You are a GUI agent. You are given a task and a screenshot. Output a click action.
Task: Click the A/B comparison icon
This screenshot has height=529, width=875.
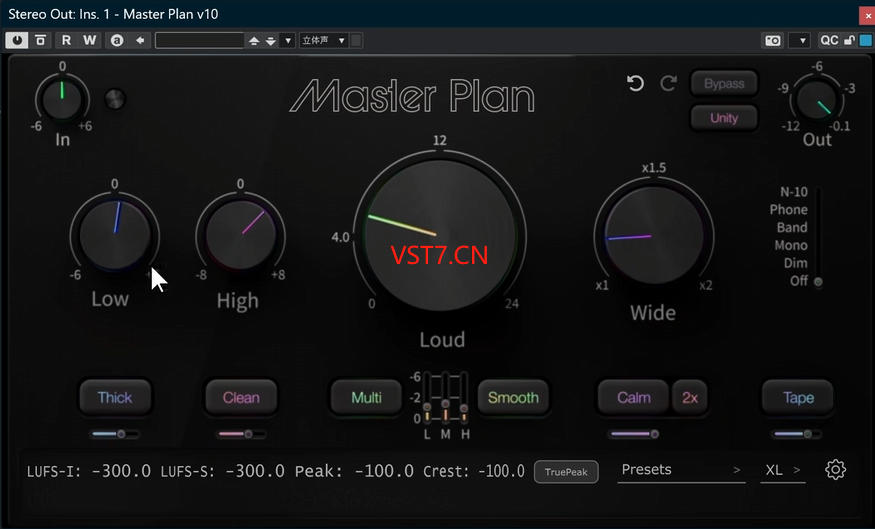click(x=117, y=40)
